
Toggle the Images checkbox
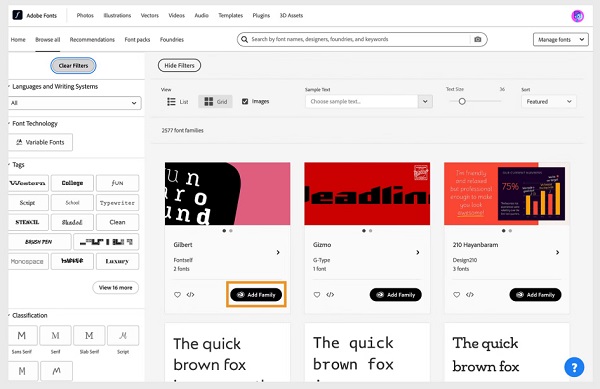[245, 101]
